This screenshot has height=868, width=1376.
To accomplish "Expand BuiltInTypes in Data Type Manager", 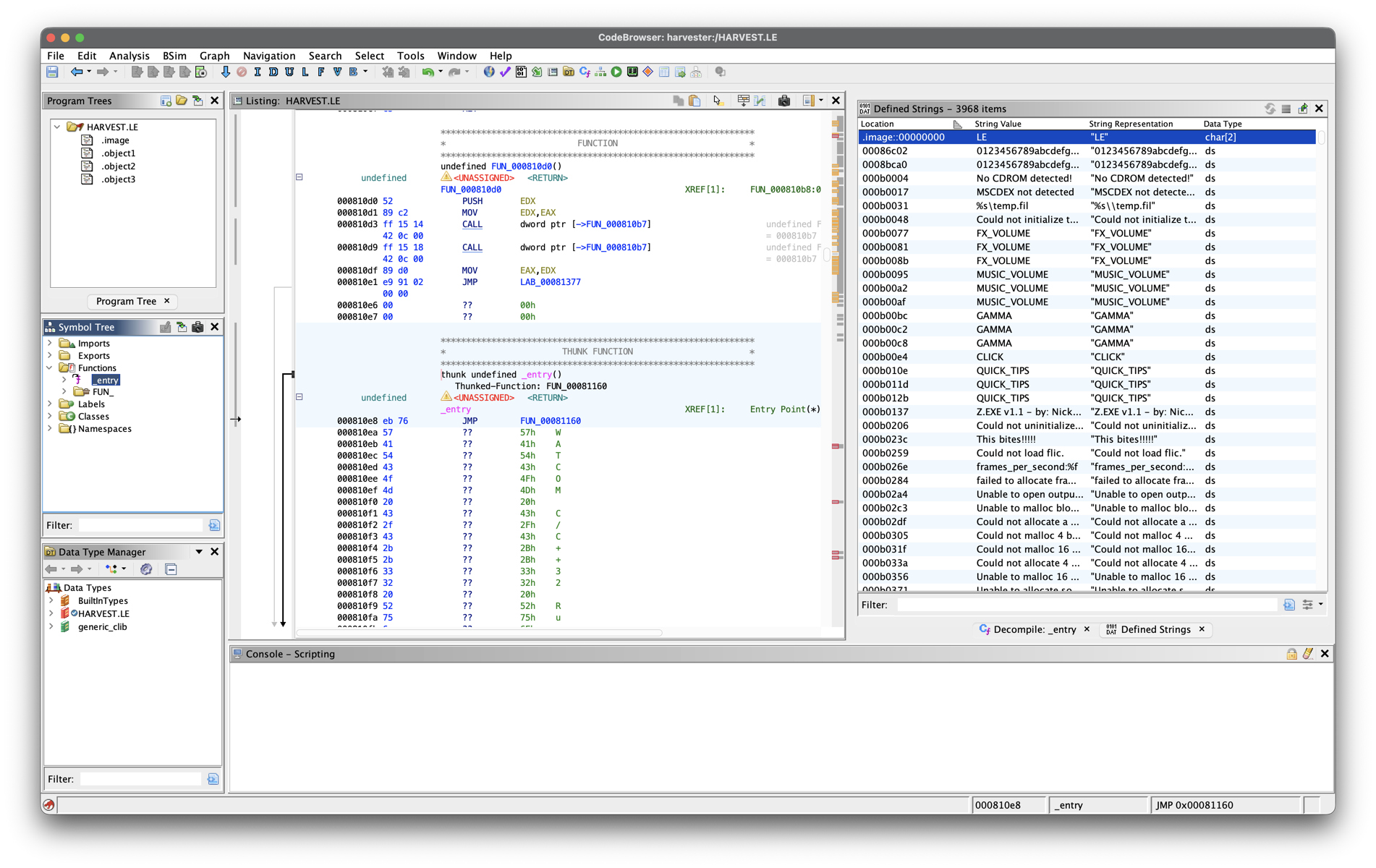I will pyautogui.click(x=51, y=601).
